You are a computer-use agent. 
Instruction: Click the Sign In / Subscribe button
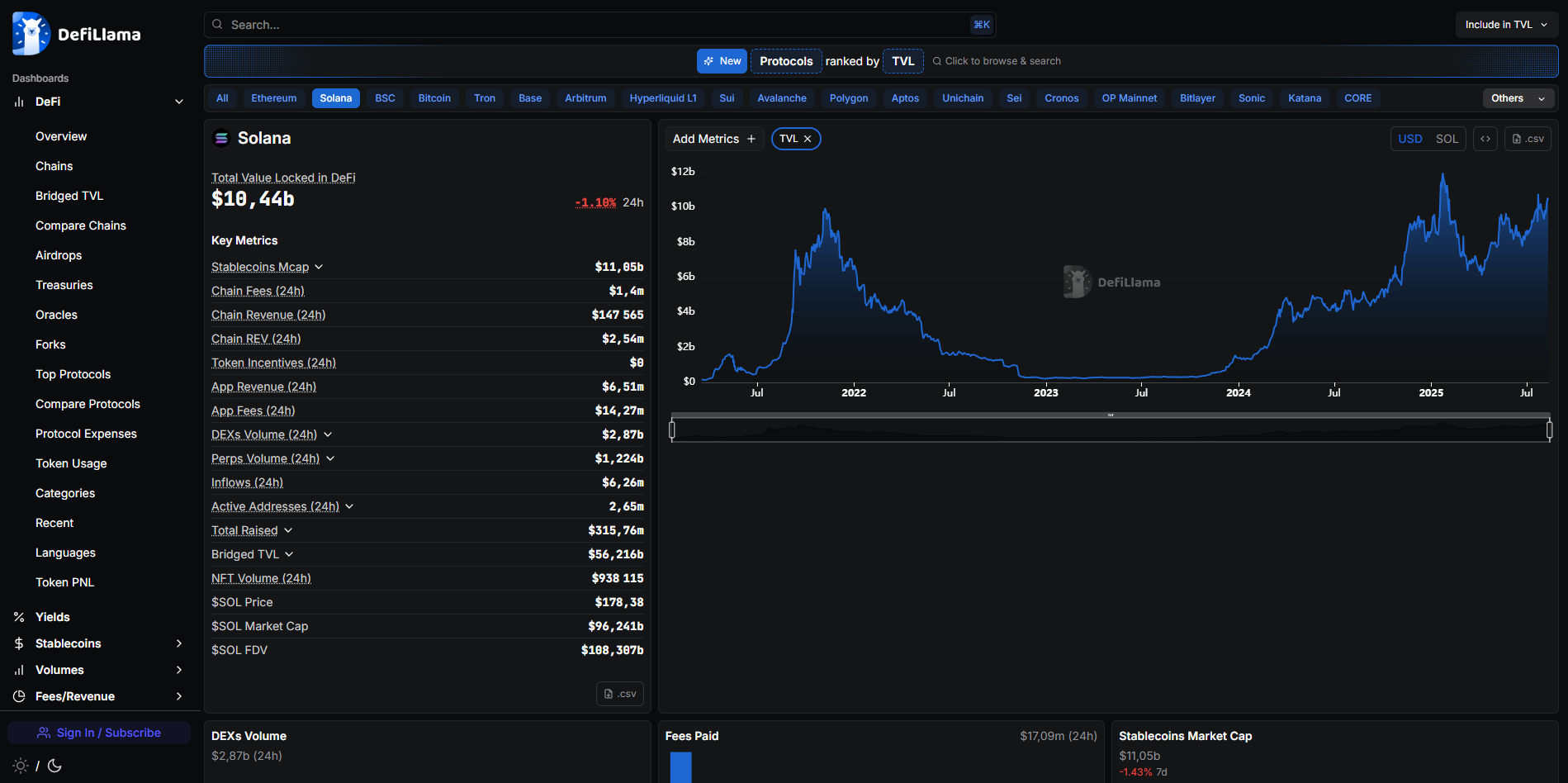point(99,733)
